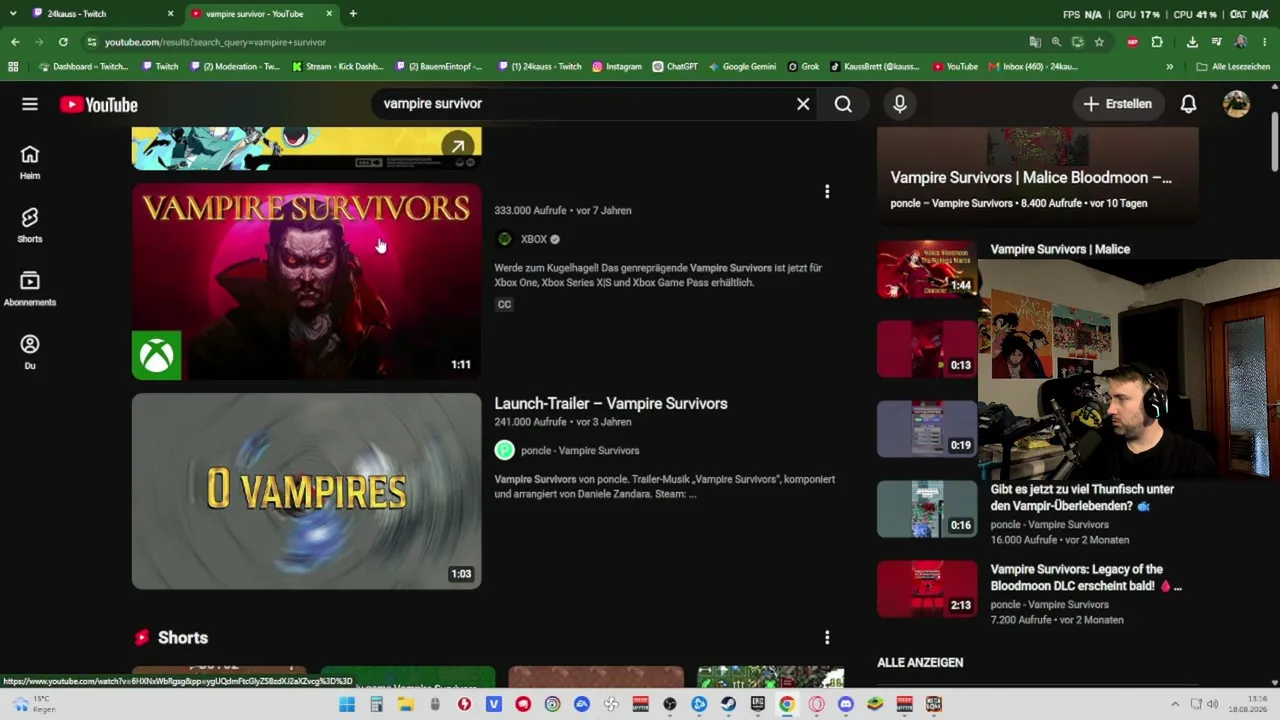
Task: Open the Gibt es jetzt zu viel Thunfisch video
Action: coord(1082,498)
